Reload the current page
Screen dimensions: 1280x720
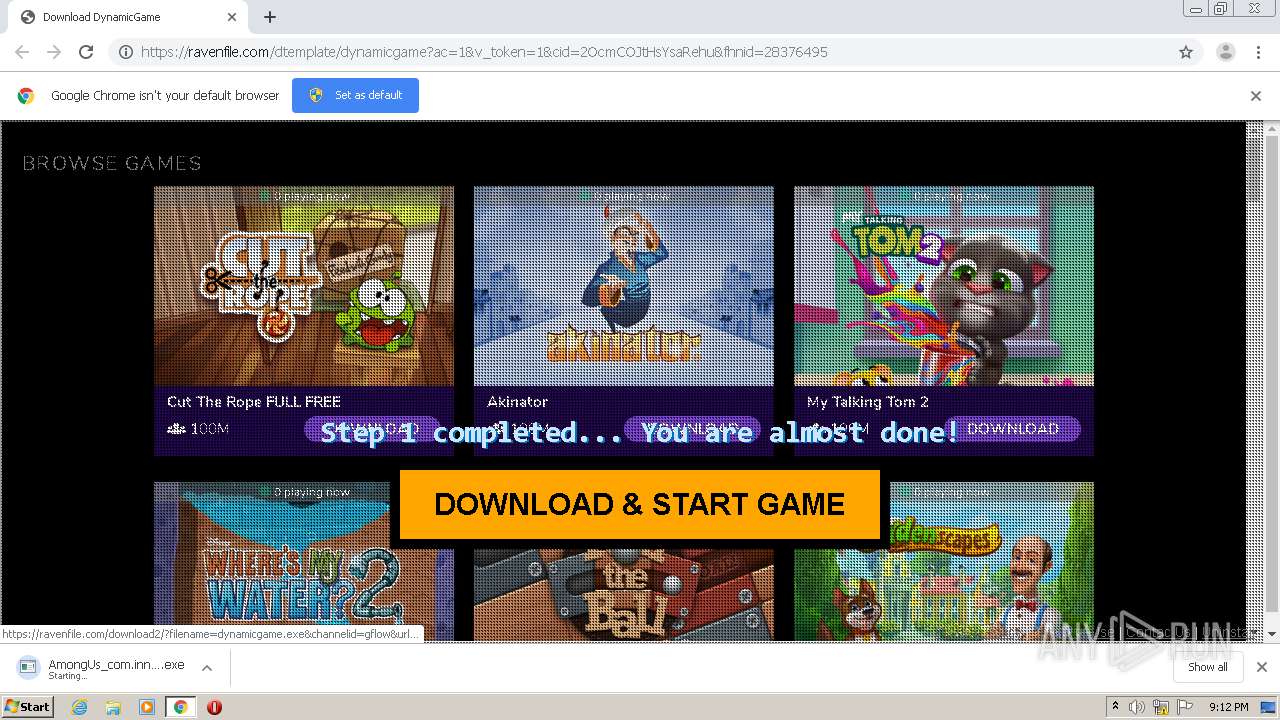[x=86, y=52]
